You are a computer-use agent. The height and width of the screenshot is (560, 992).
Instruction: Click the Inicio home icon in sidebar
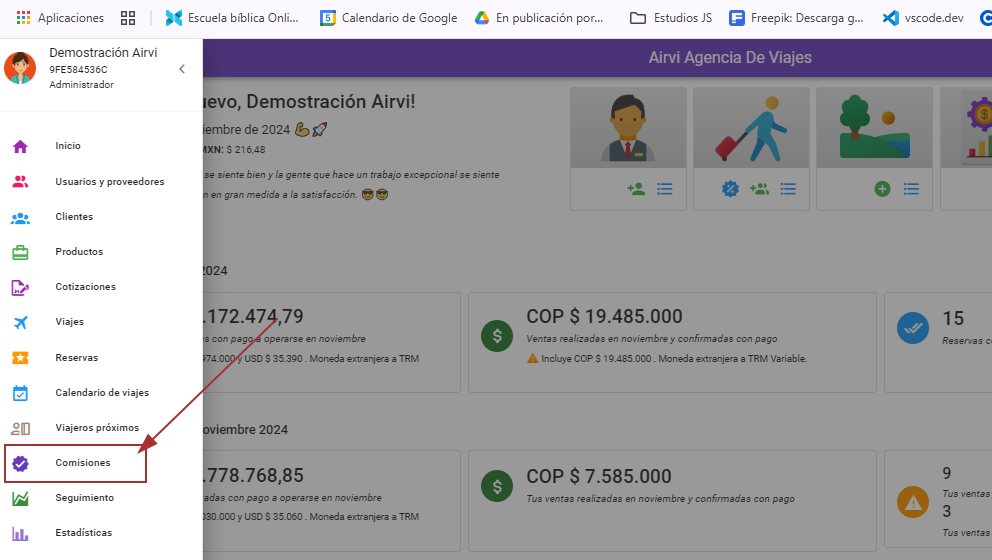pos(20,146)
